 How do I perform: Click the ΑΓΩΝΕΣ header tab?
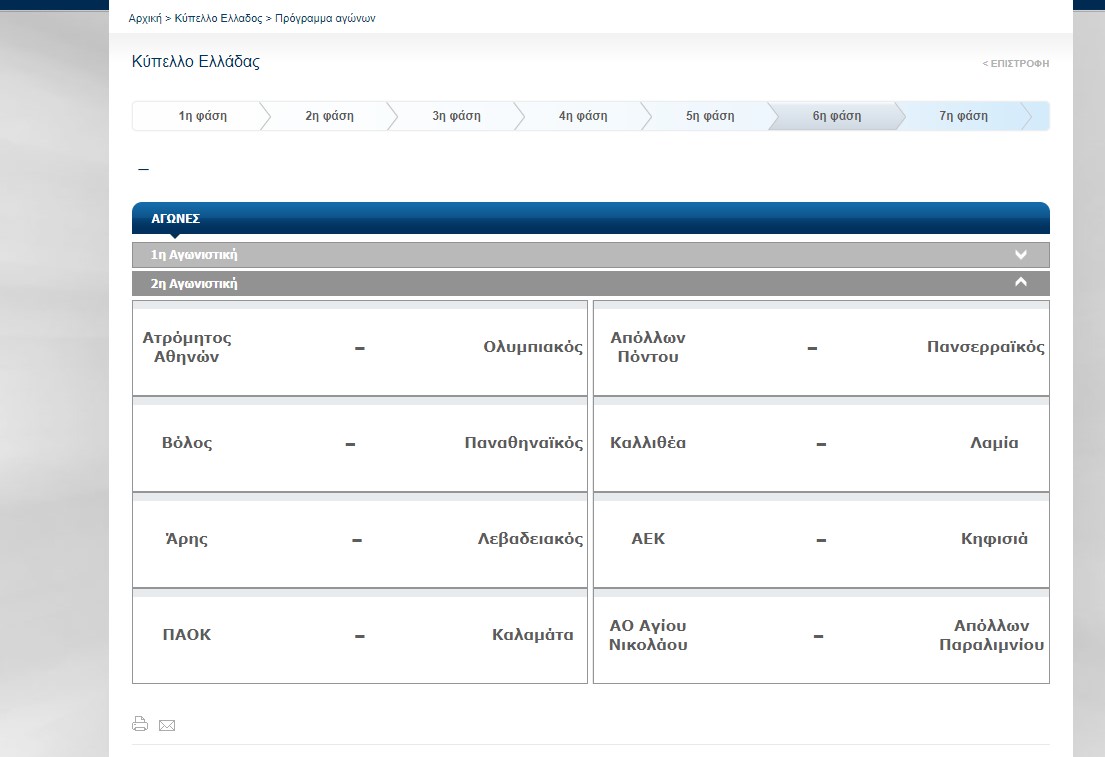point(175,219)
